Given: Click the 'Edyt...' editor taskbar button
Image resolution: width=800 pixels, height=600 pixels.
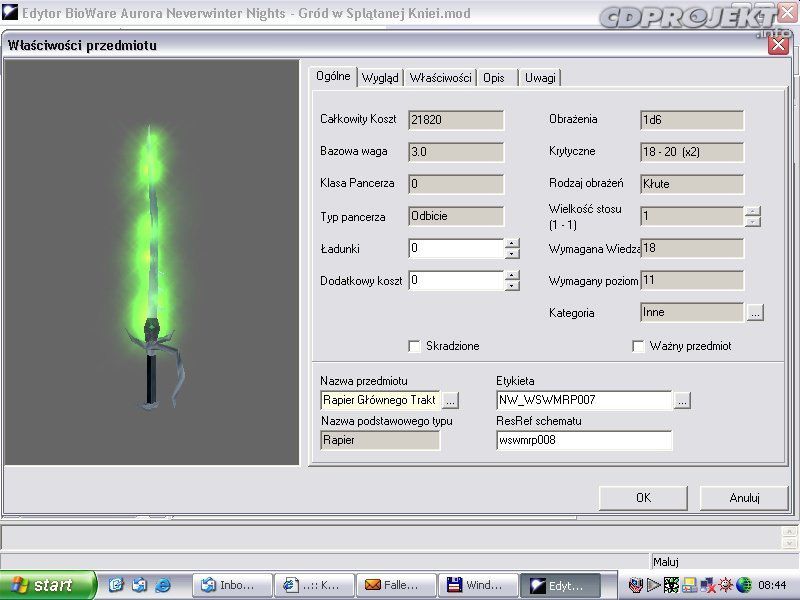Looking at the screenshot, I should 560,585.
